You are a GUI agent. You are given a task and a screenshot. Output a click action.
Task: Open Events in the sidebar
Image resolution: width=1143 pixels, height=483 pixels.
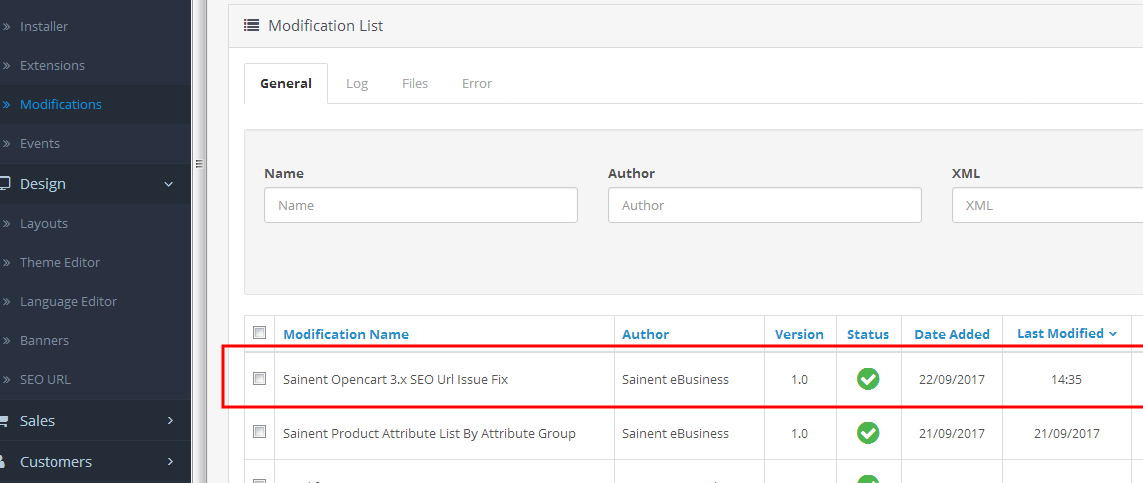click(40, 144)
